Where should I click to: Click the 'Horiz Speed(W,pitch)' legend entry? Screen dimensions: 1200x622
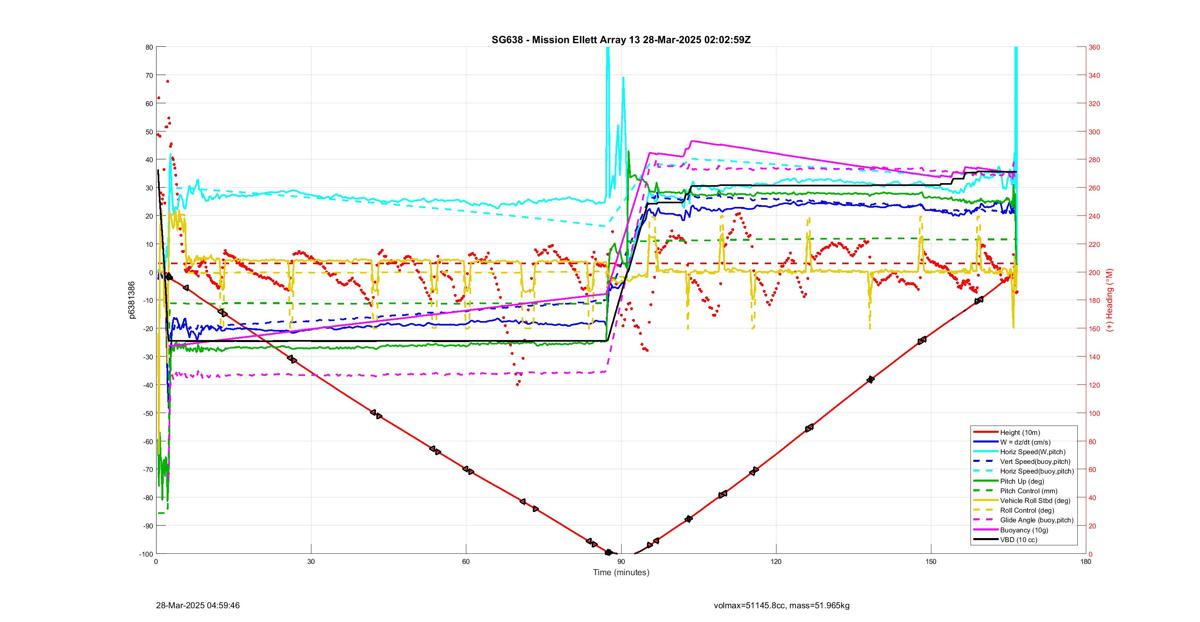1033,451
